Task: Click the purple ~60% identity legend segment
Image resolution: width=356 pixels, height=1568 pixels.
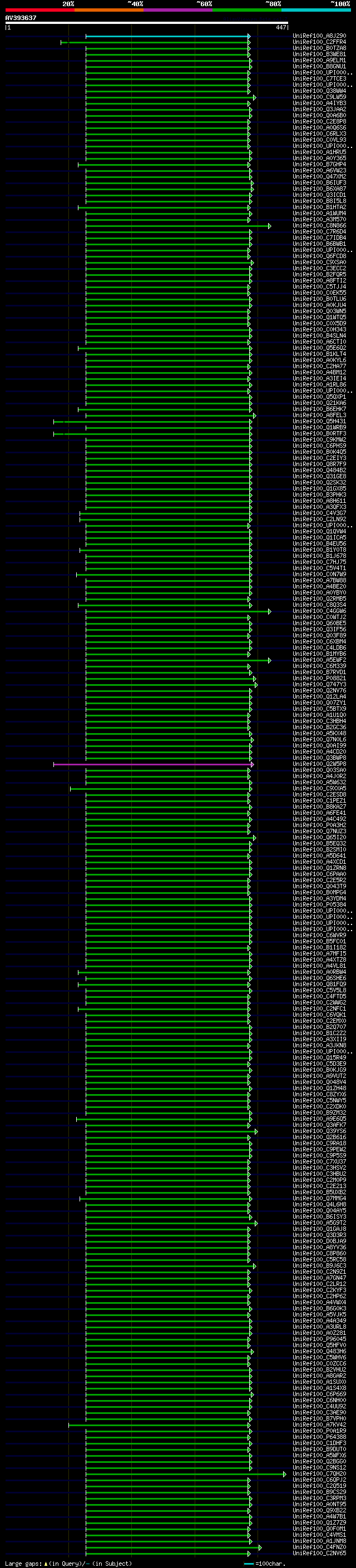Action: [x=177, y=11]
